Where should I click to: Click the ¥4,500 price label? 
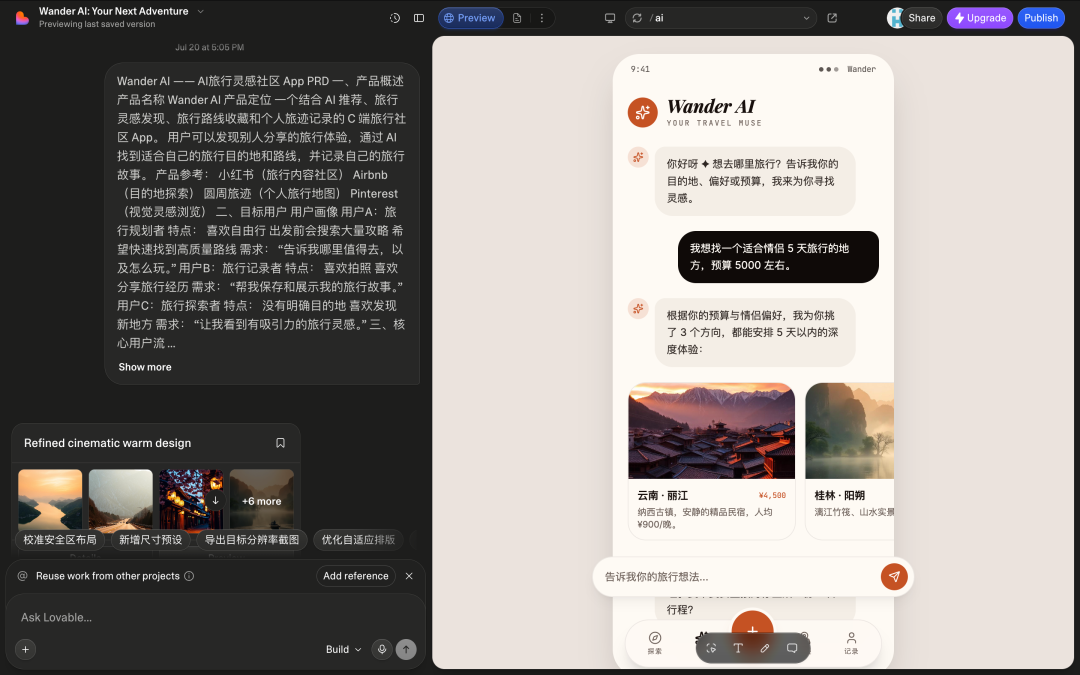point(772,495)
